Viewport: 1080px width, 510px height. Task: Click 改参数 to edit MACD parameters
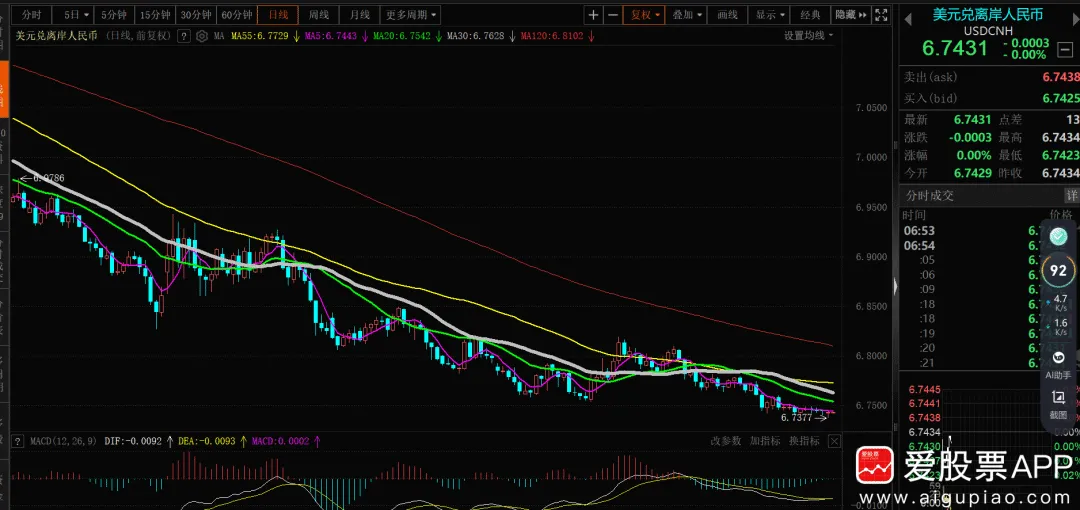pyautogui.click(x=726, y=441)
